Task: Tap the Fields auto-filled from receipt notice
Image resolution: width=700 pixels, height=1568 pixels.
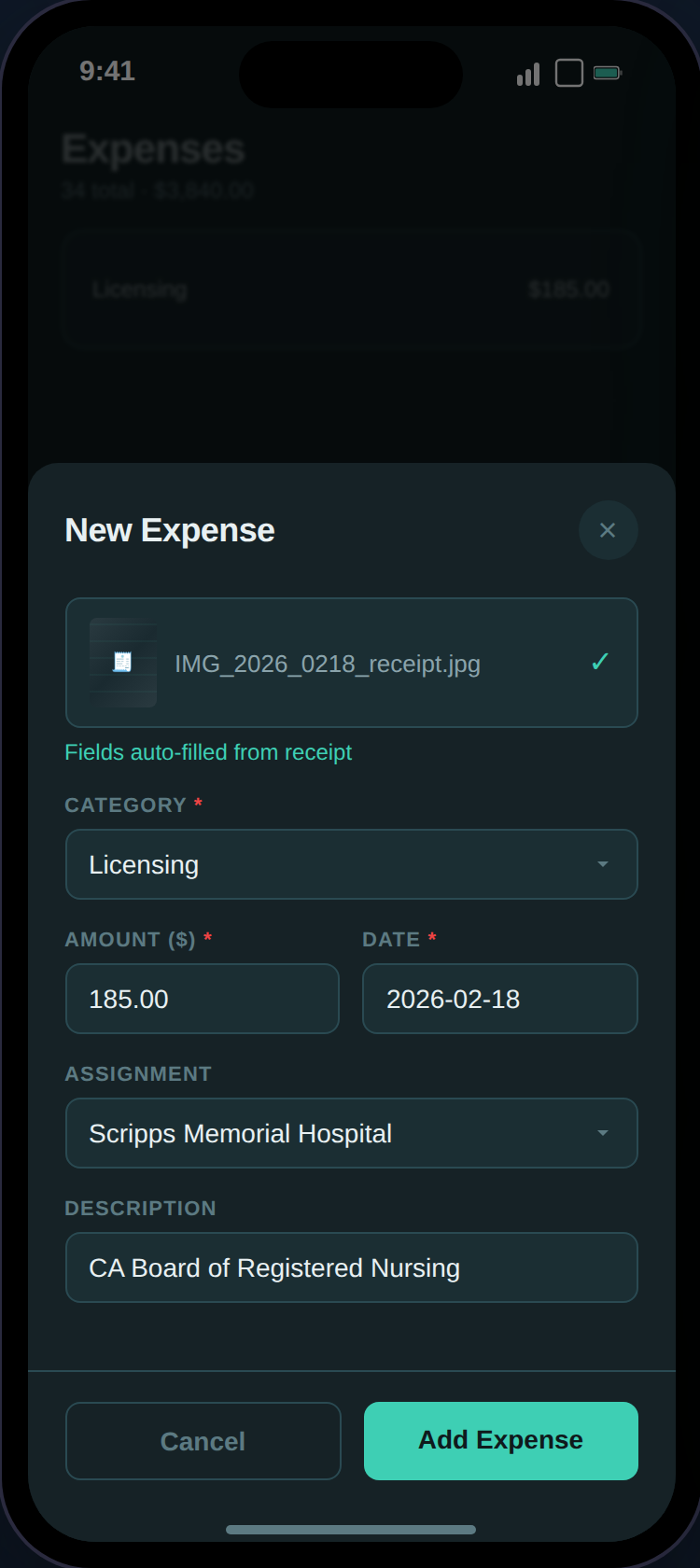Action: point(208,752)
